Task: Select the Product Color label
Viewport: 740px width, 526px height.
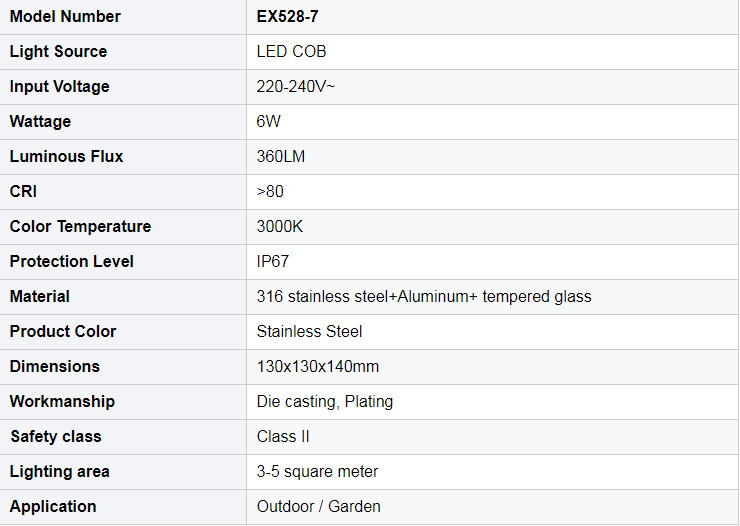Action: coord(63,332)
